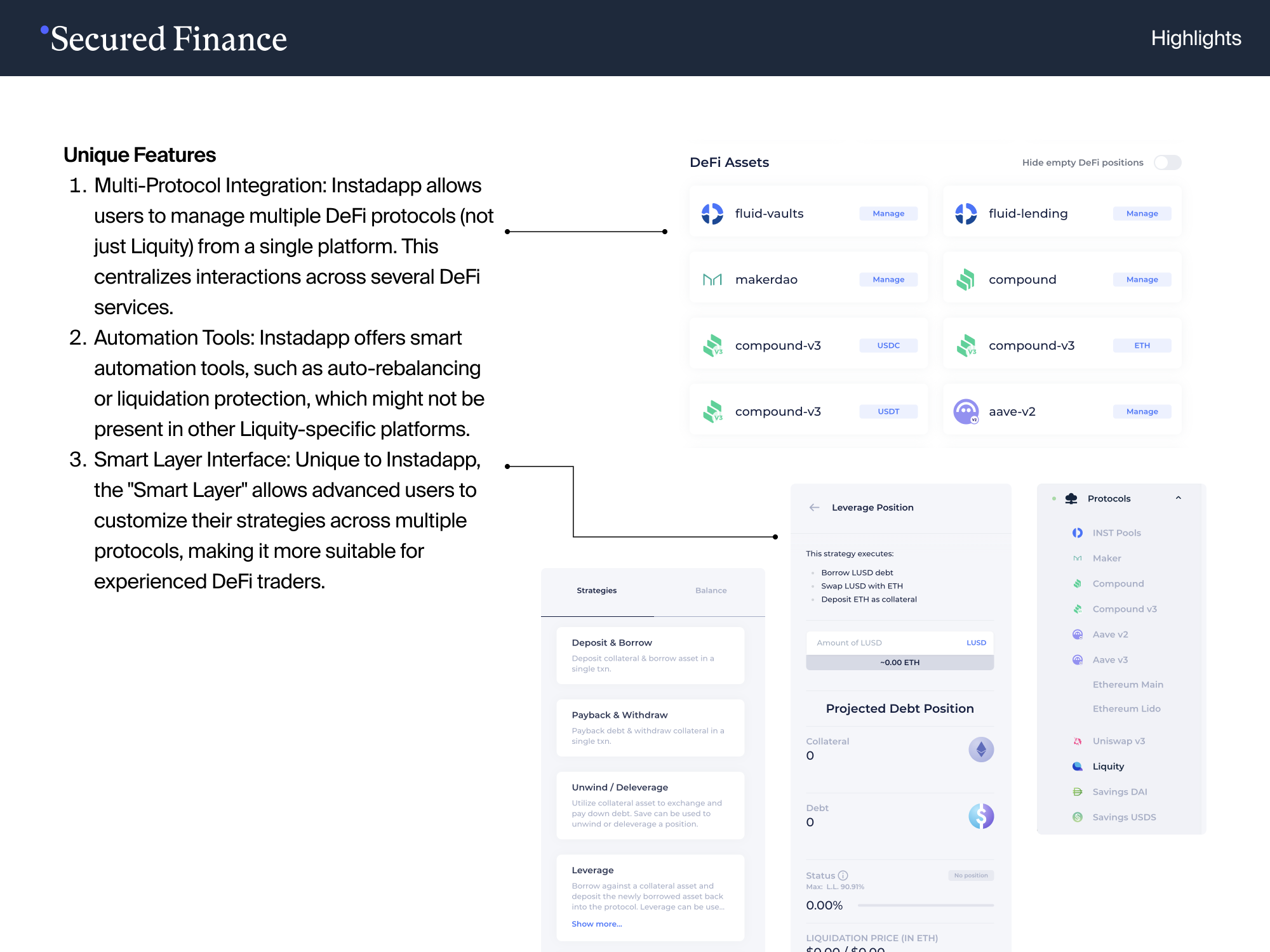Select the Leverage strategy card
1270x952 pixels.
click(x=650, y=898)
